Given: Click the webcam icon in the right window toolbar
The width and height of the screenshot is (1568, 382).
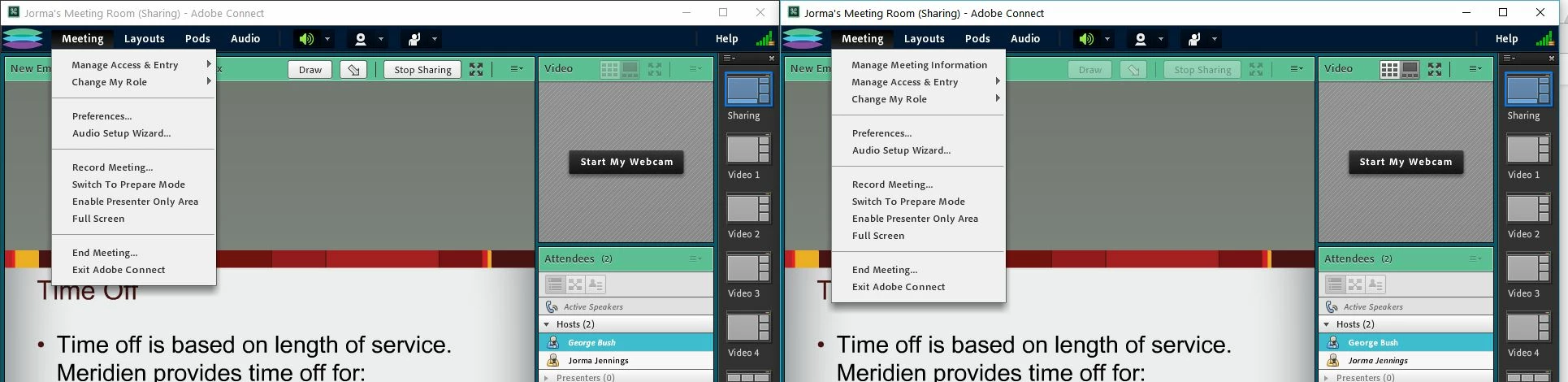Looking at the screenshot, I should pyautogui.click(x=1141, y=39).
